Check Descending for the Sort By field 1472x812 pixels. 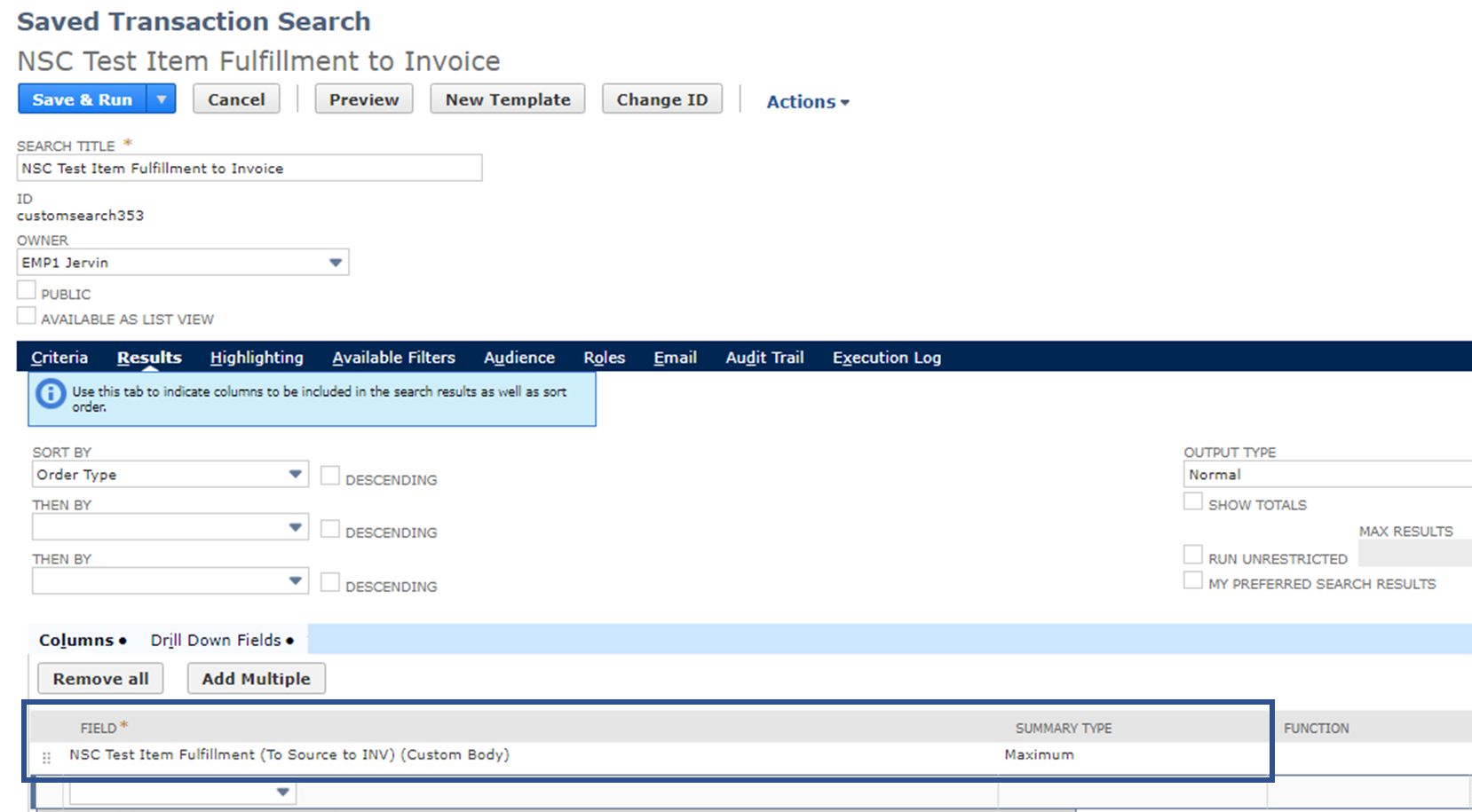(330, 476)
